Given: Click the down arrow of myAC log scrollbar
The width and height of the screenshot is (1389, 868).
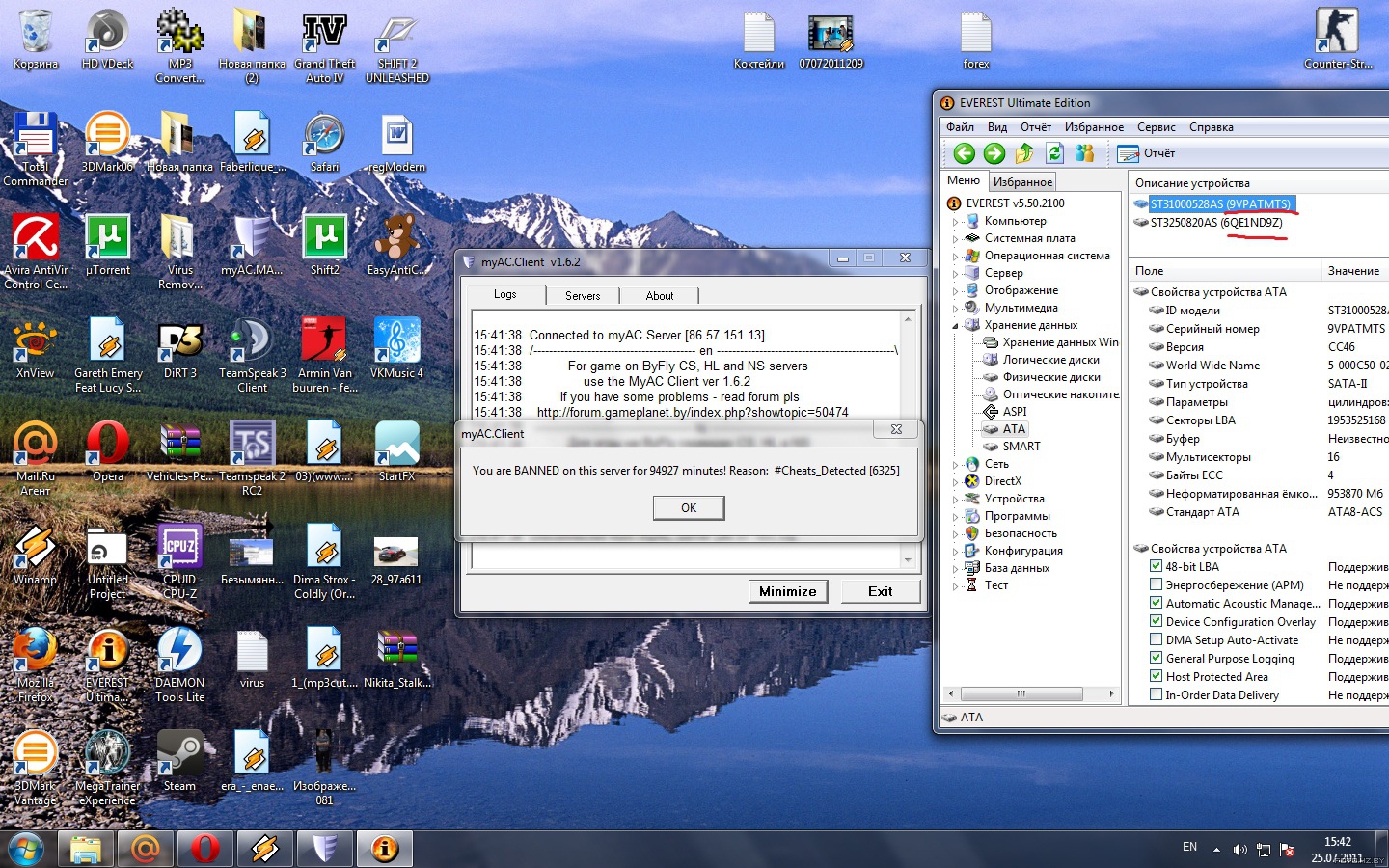Looking at the screenshot, I should point(908,560).
